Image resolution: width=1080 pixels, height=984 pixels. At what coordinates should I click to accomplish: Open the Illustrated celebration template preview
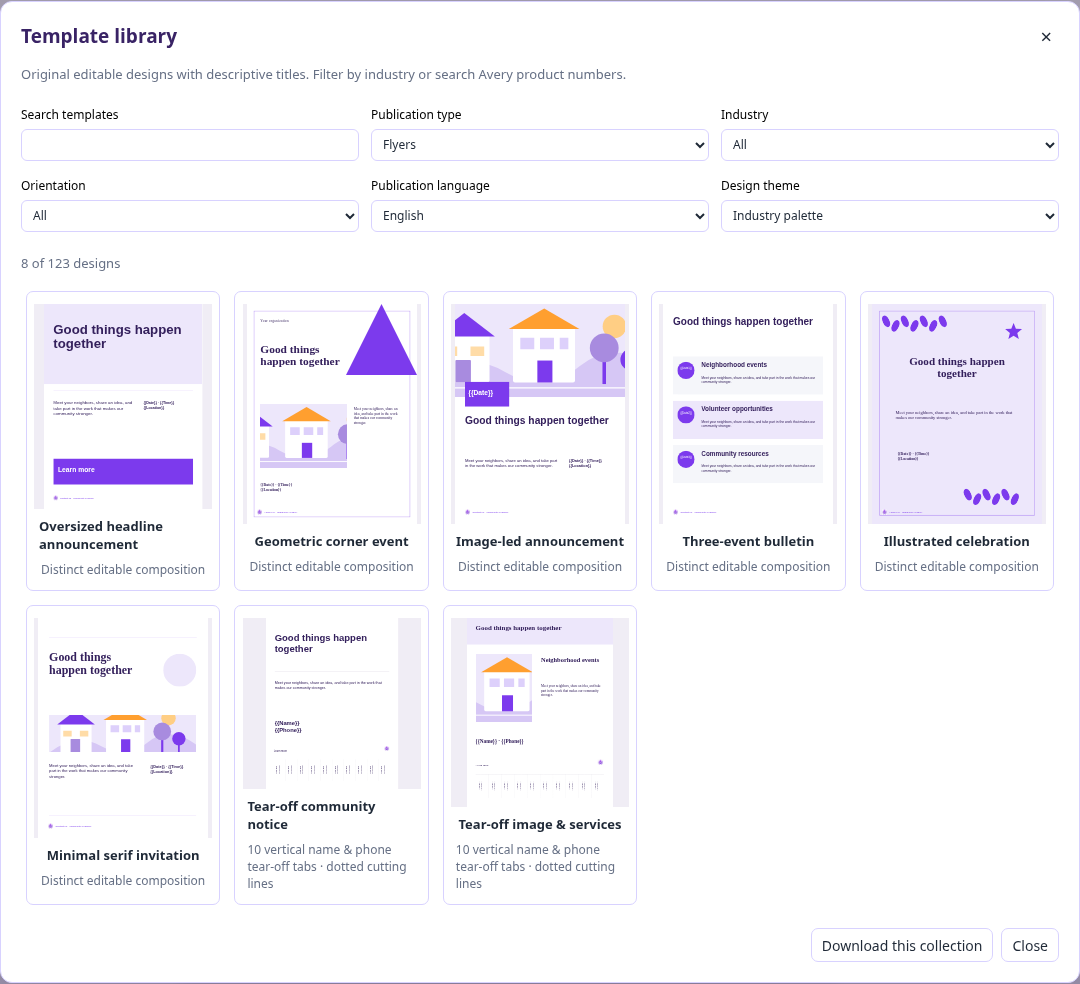click(957, 414)
